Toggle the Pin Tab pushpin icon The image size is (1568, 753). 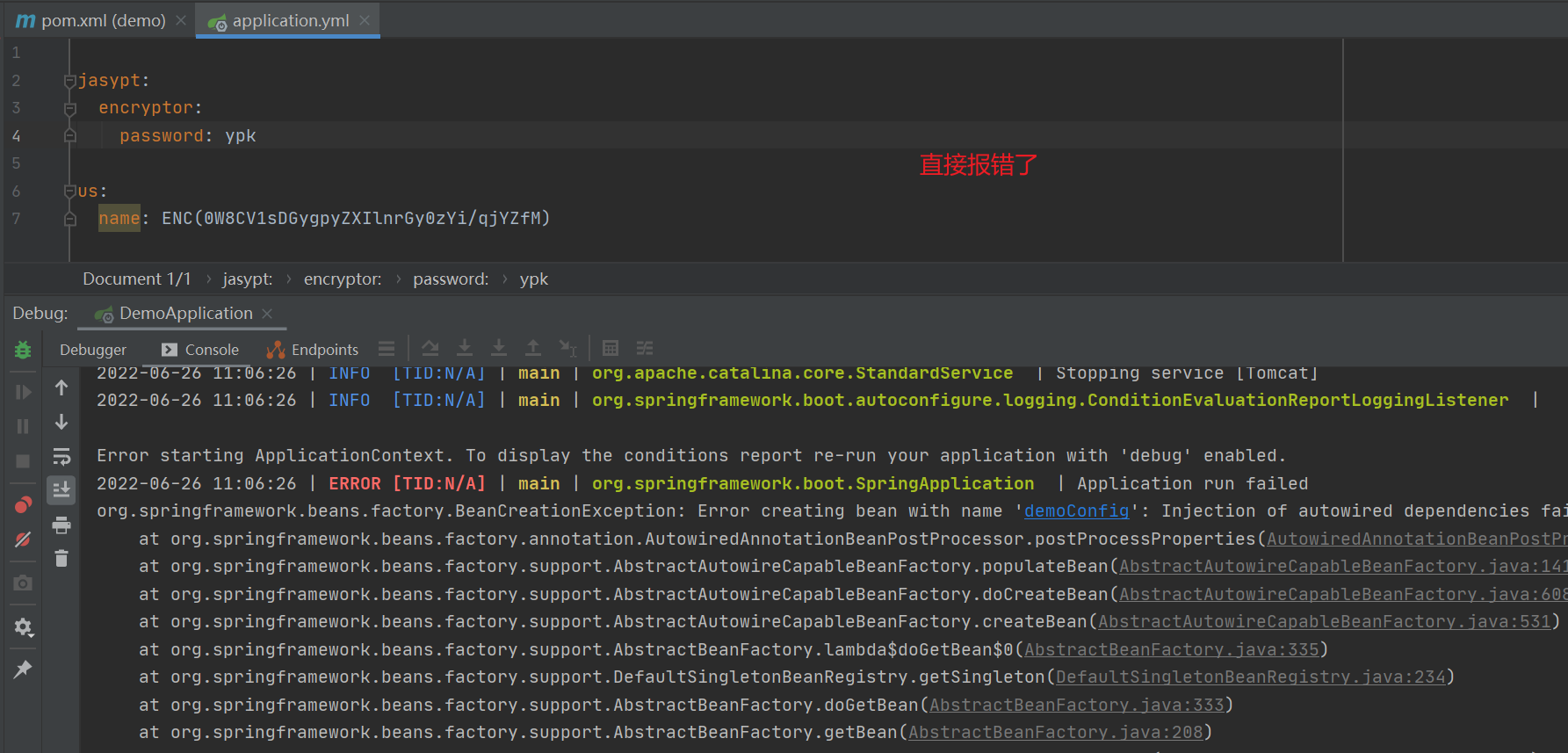pos(23,670)
